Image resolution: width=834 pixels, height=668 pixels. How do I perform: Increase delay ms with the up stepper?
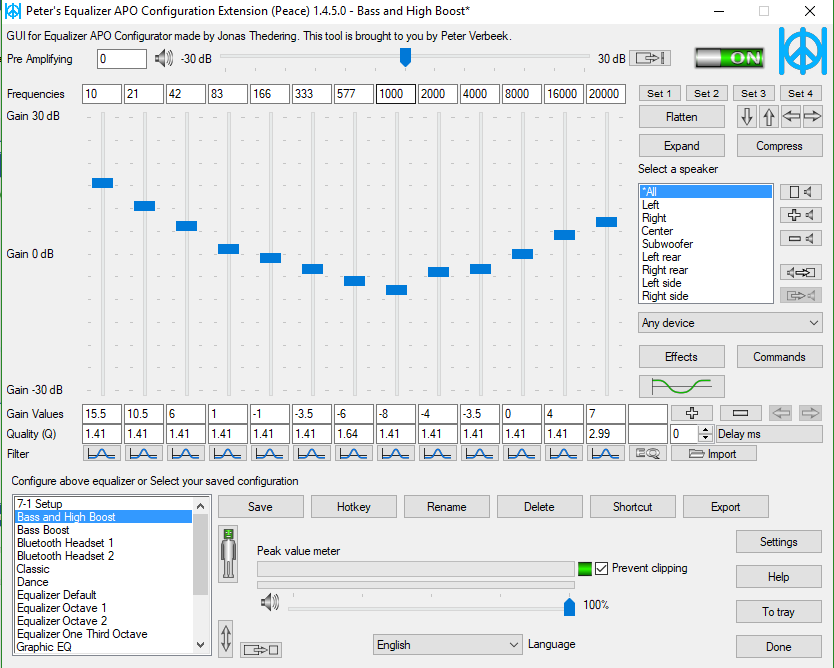click(705, 430)
